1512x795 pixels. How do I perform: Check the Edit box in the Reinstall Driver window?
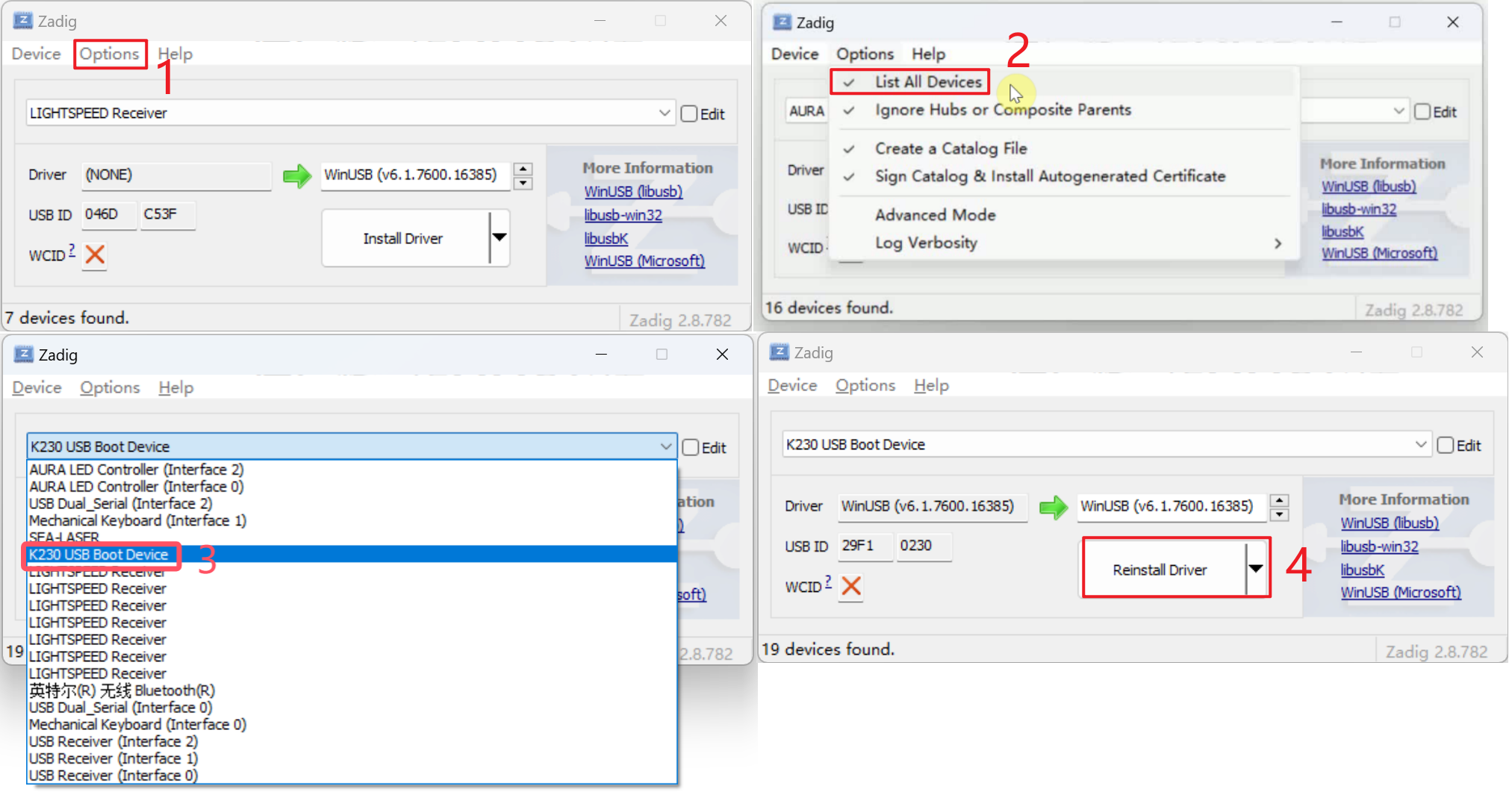1446,446
